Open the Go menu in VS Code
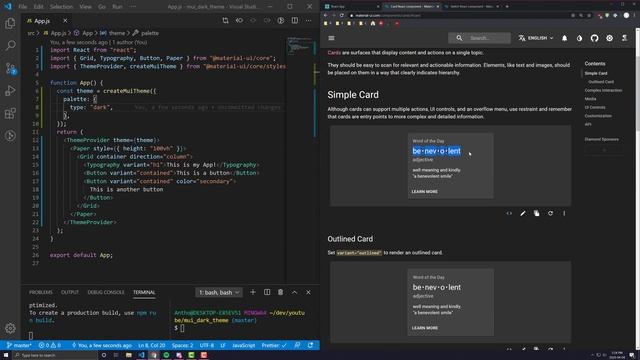The width and height of the screenshot is (640, 360). pos(102,7)
